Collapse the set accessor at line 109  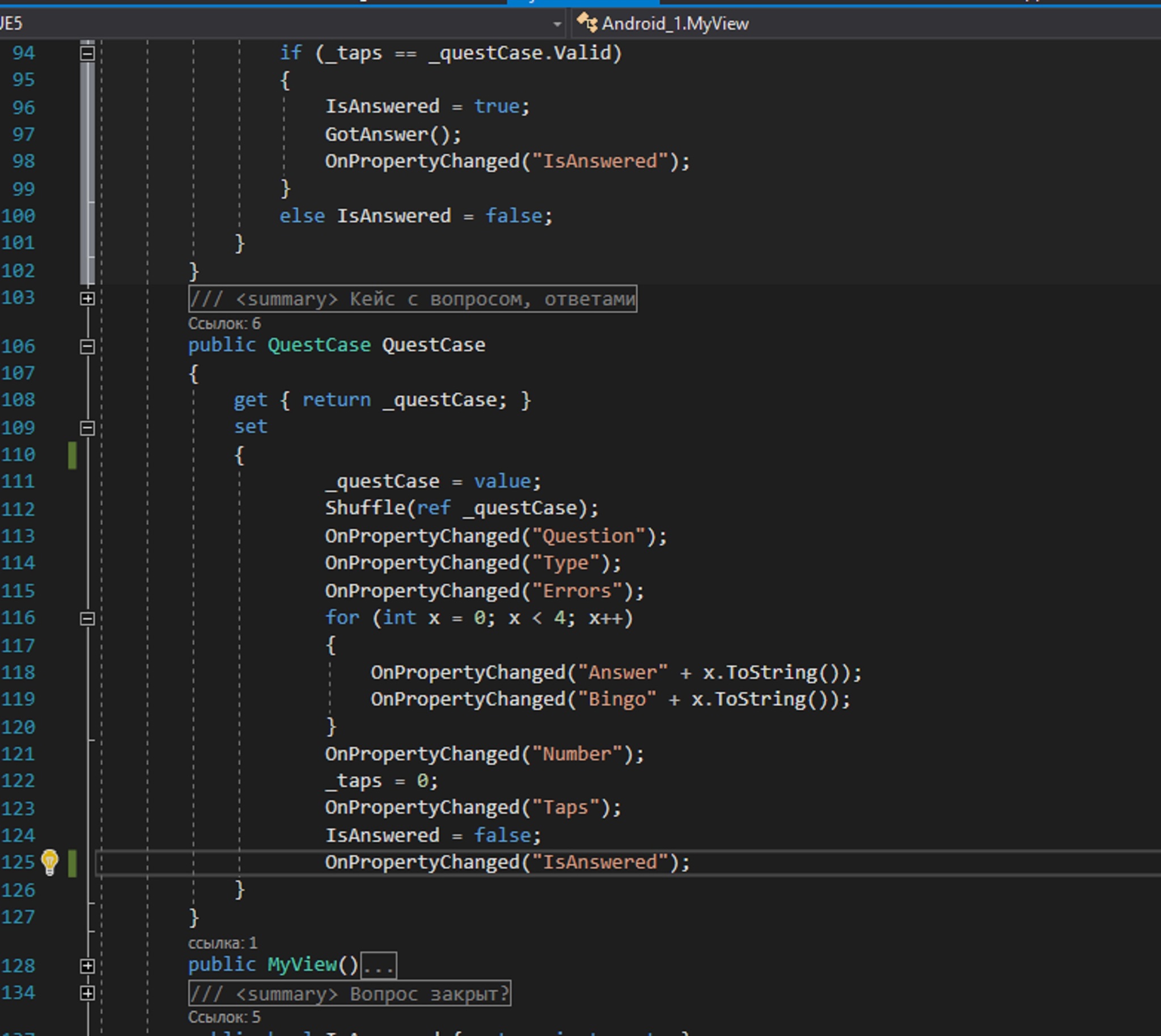click(87, 428)
